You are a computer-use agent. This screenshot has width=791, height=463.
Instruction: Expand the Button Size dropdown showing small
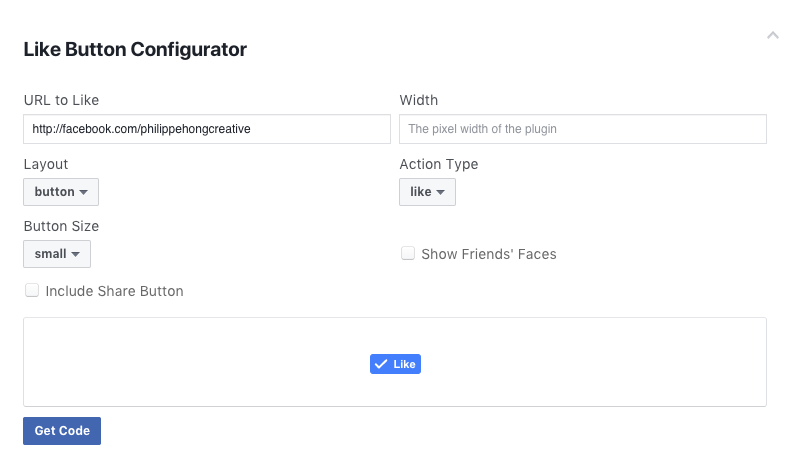tap(57, 254)
